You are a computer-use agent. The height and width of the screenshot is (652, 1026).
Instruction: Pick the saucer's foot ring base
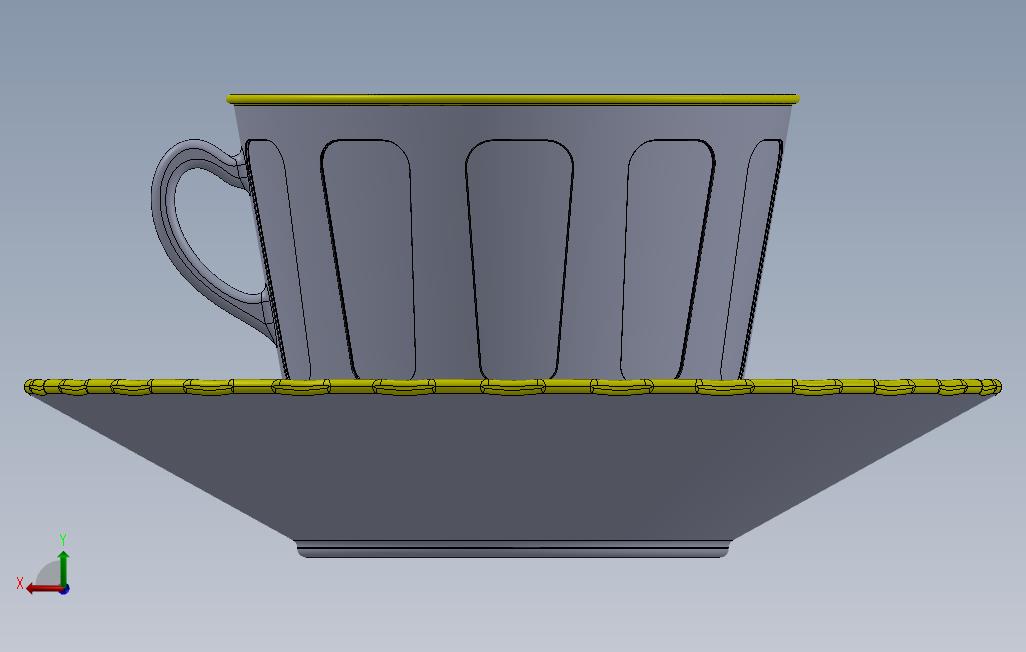click(x=514, y=549)
